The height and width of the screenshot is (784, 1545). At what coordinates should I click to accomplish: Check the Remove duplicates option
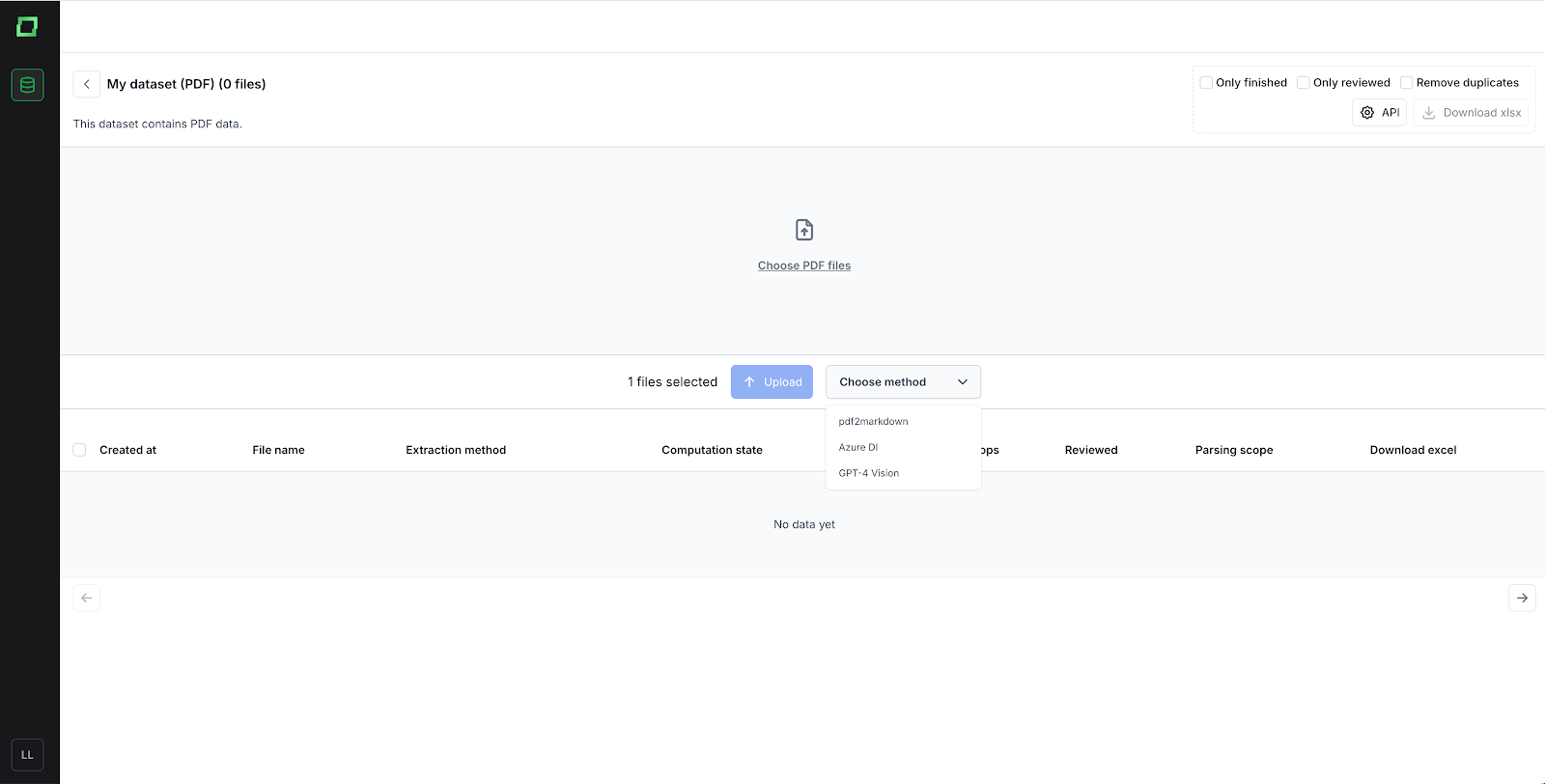pyautogui.click(x=1407, y=83)
